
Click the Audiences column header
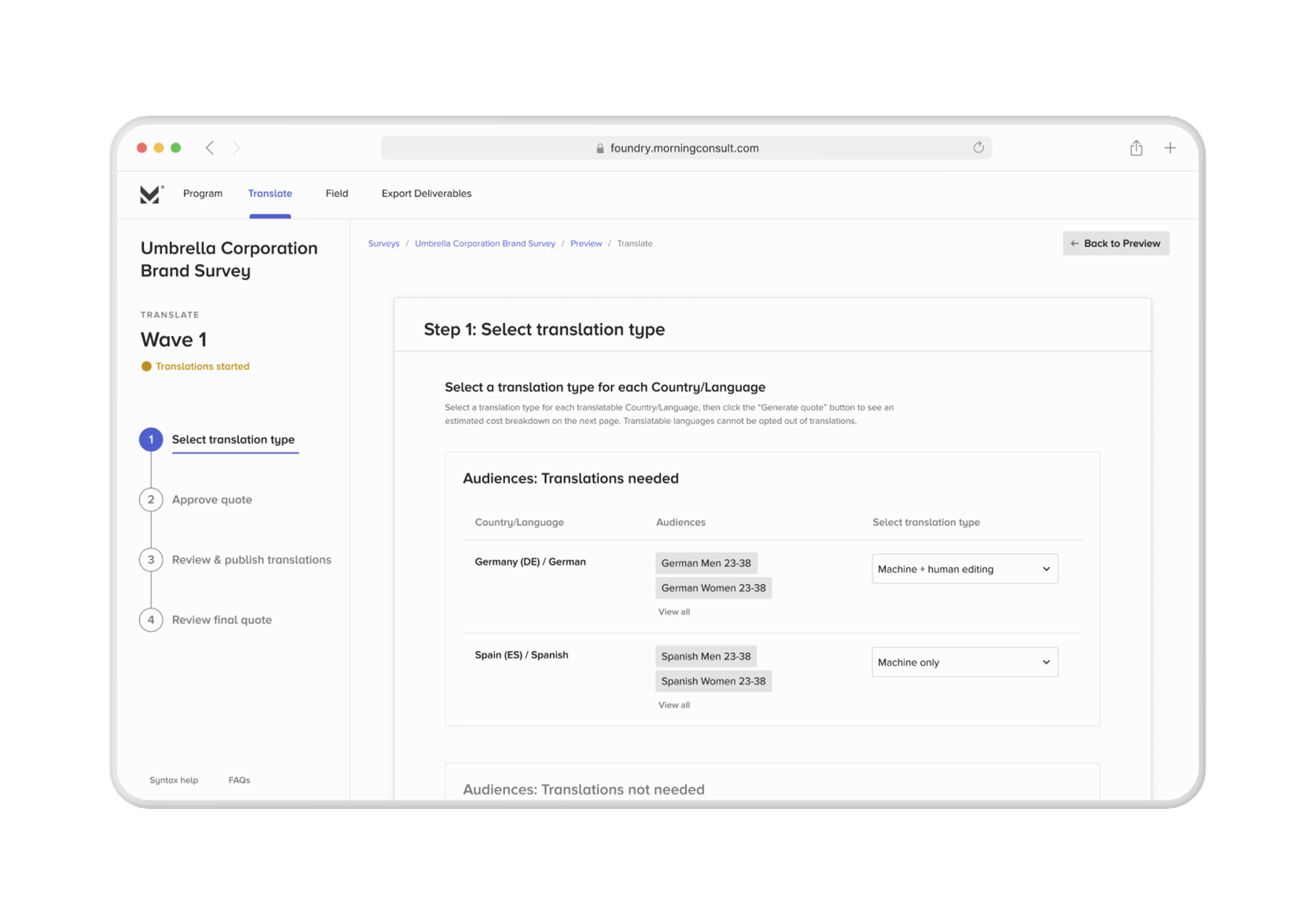pyautogui.click(x=681, y=523)
